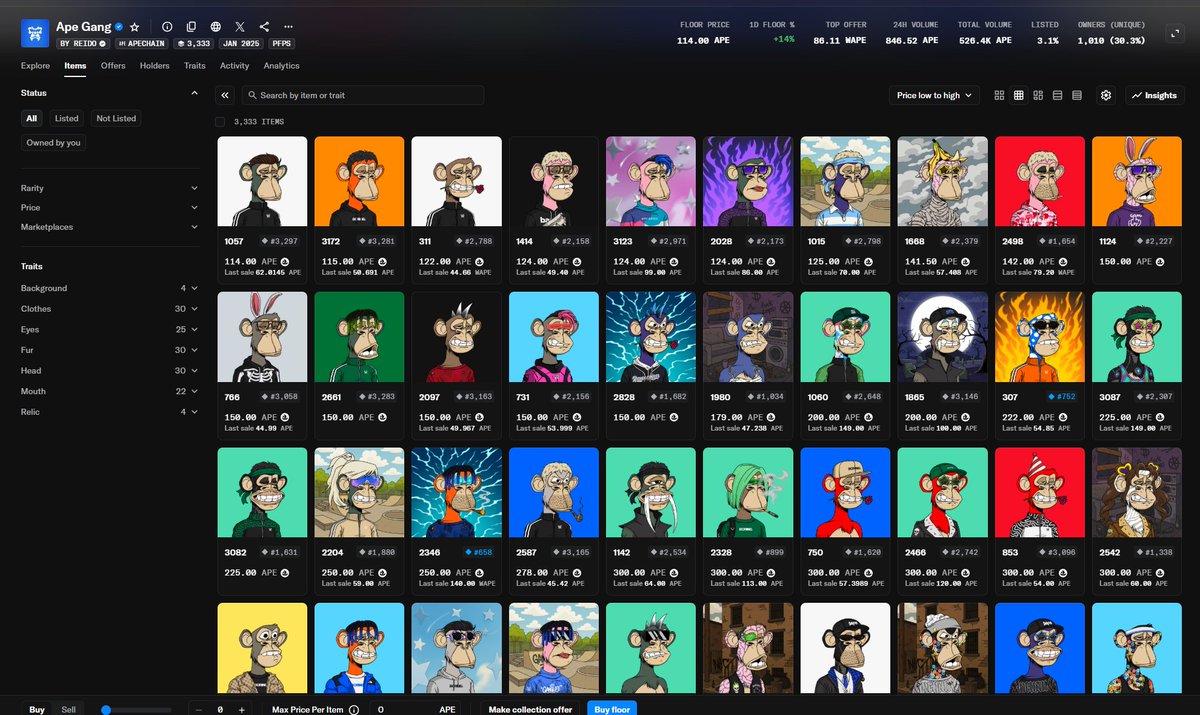This screenshot has height=715, width=1200.
Task: Open the collection website globe icon
Action: click(x=216, y=27)
